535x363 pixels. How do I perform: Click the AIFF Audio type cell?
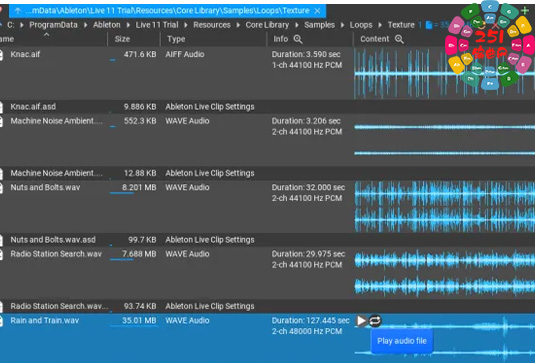coord(185,55)
